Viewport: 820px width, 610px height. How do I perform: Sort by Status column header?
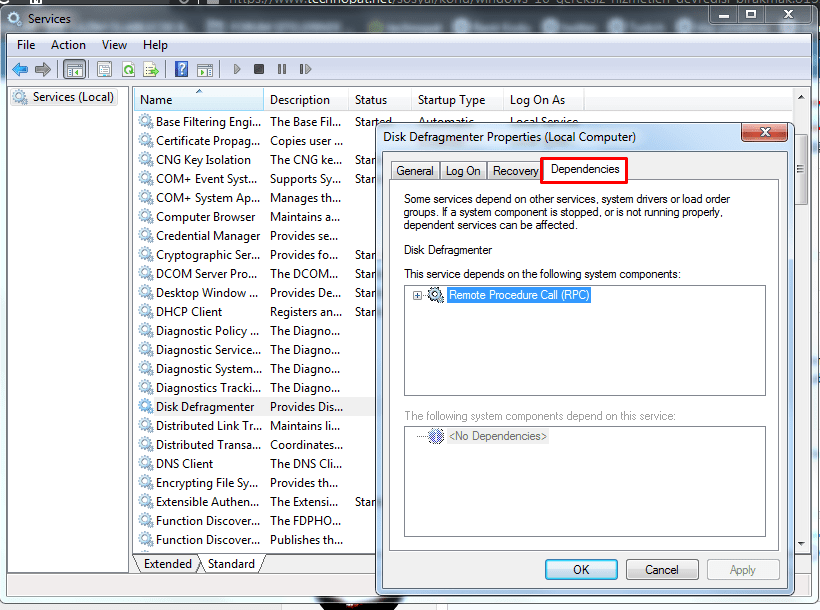[380, 99]
